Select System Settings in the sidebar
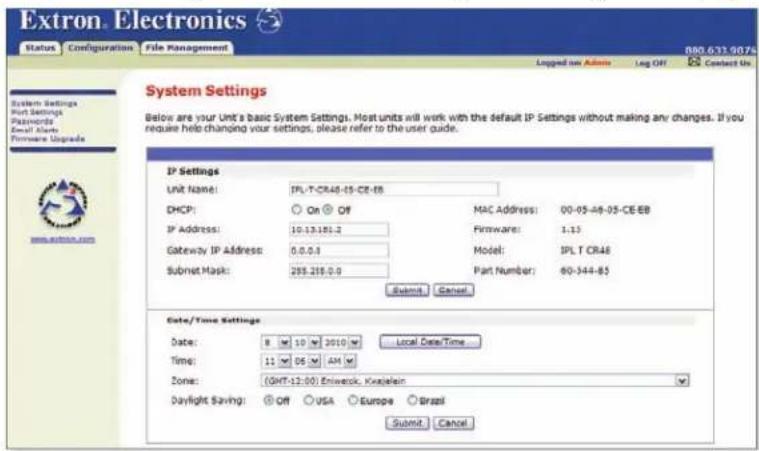Image resolution: width=759 pixels, height=451 pixels. (44, 103)
